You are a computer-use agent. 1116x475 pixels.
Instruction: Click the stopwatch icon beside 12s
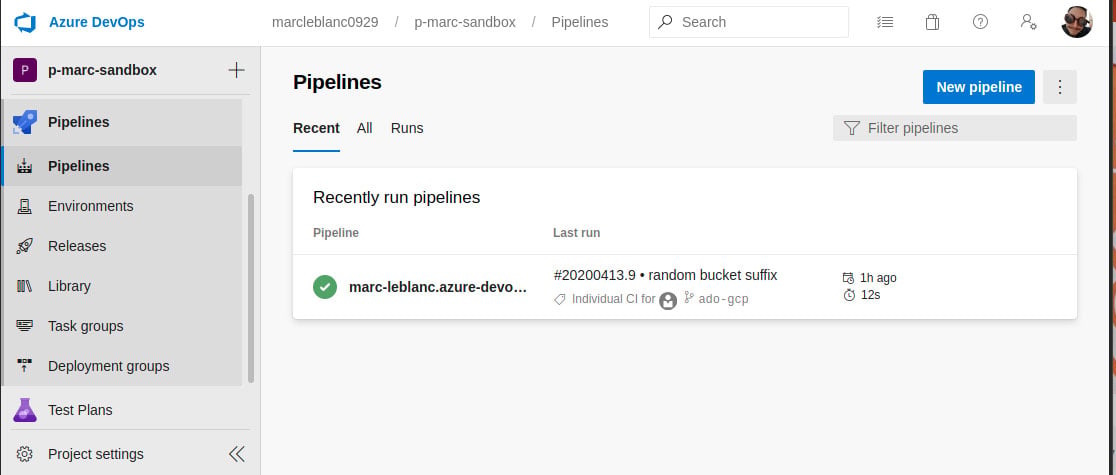848,295
